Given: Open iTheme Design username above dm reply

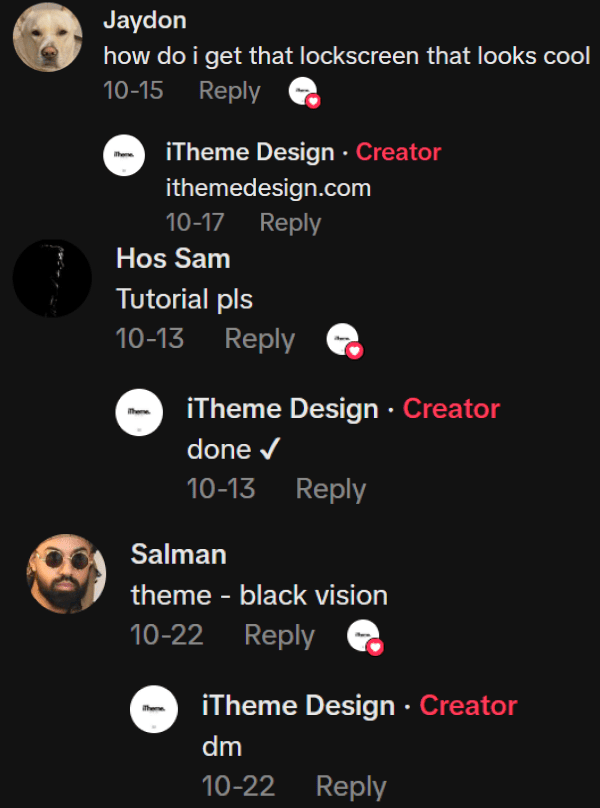Looking at the screenshot, I should (298, 706).
